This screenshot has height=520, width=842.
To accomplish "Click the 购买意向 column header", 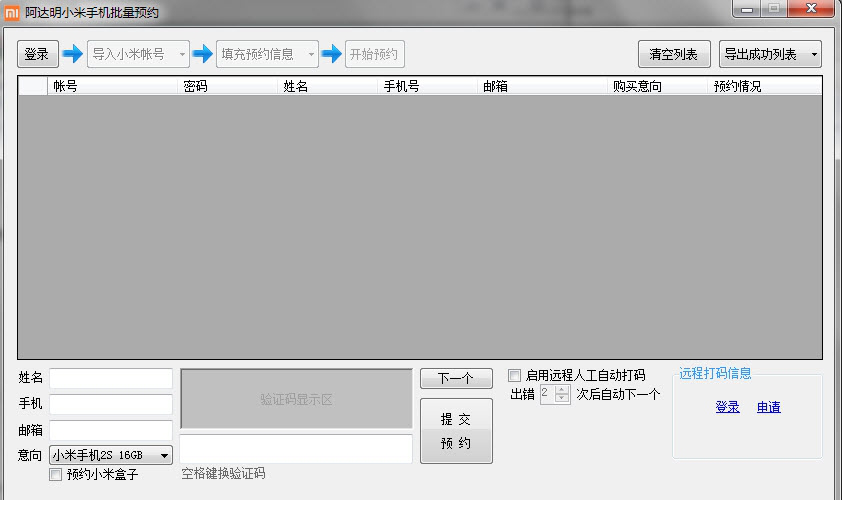I will pyautogui.click(x=657, y=86).
